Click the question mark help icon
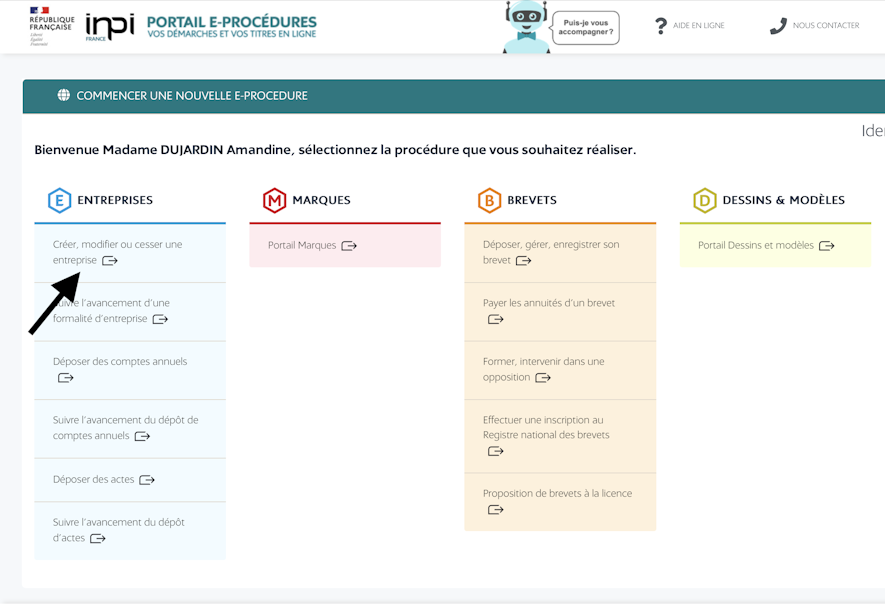This screenshot has height=615, width=885. pos(660,25)
